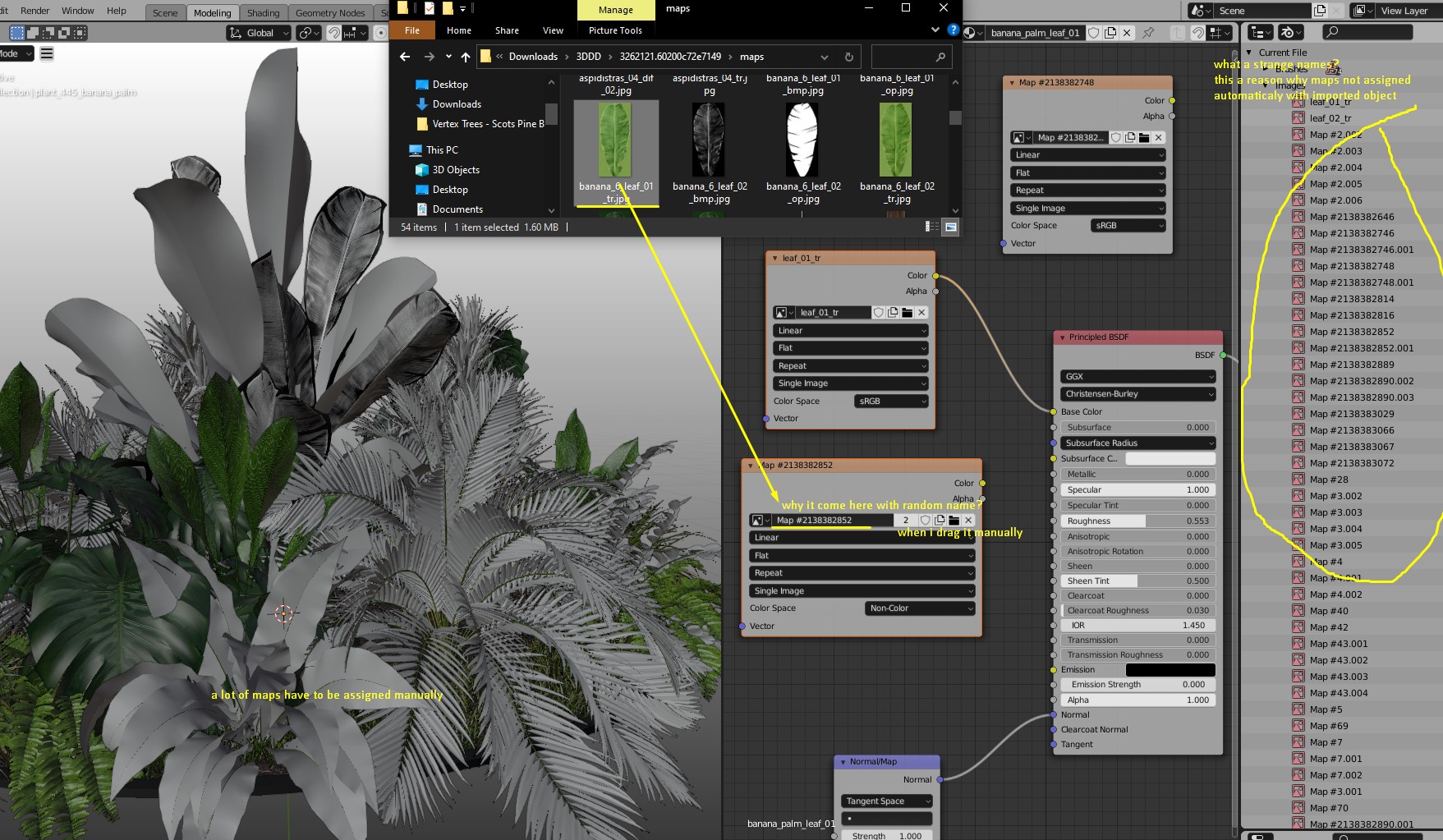Click the Emission black color swatch
The image size is (1443, 840).
[1170, 670]
